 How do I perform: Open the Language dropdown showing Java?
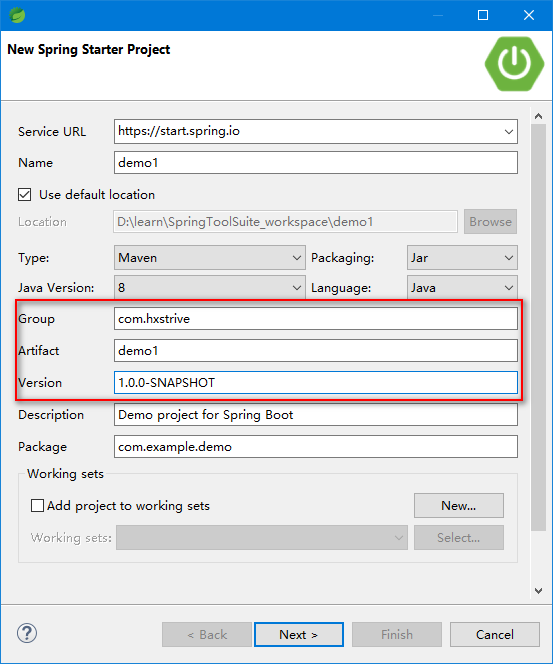point(462,288)
